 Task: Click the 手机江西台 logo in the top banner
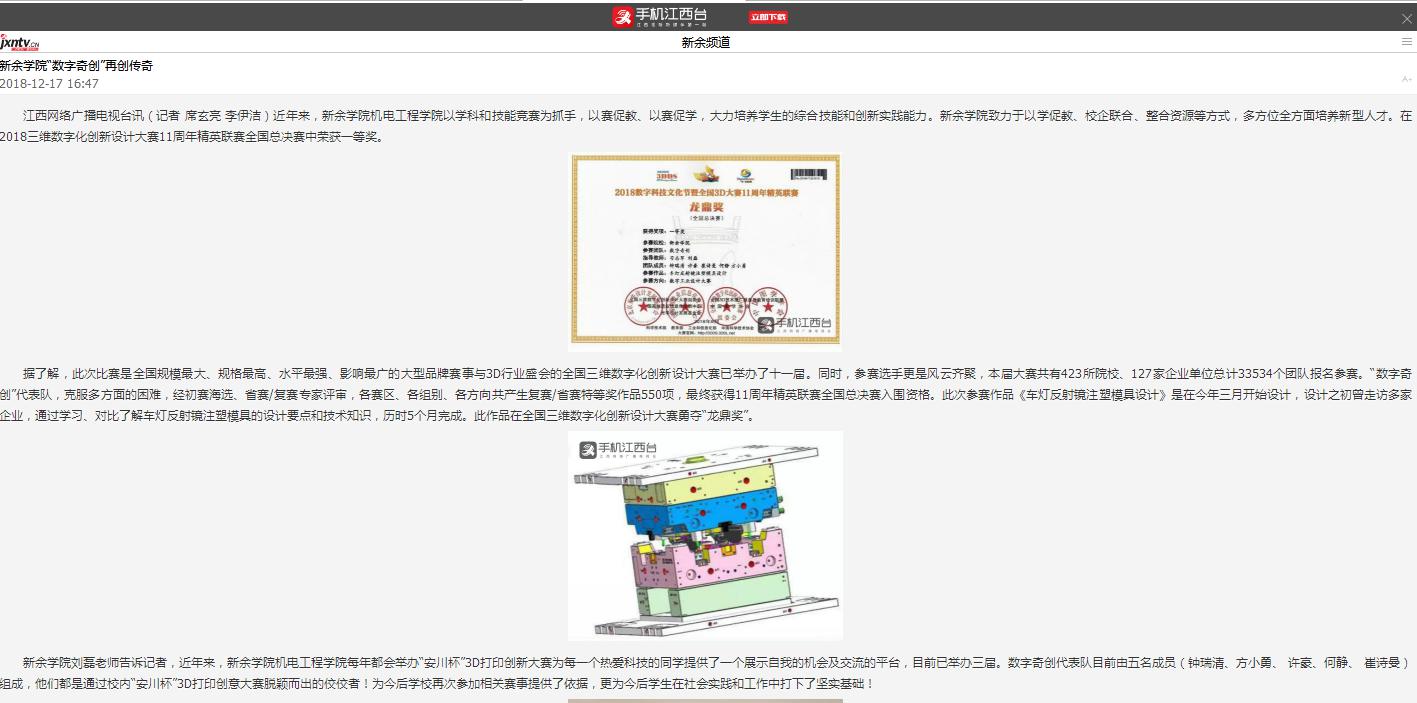(x=660, y=16)
